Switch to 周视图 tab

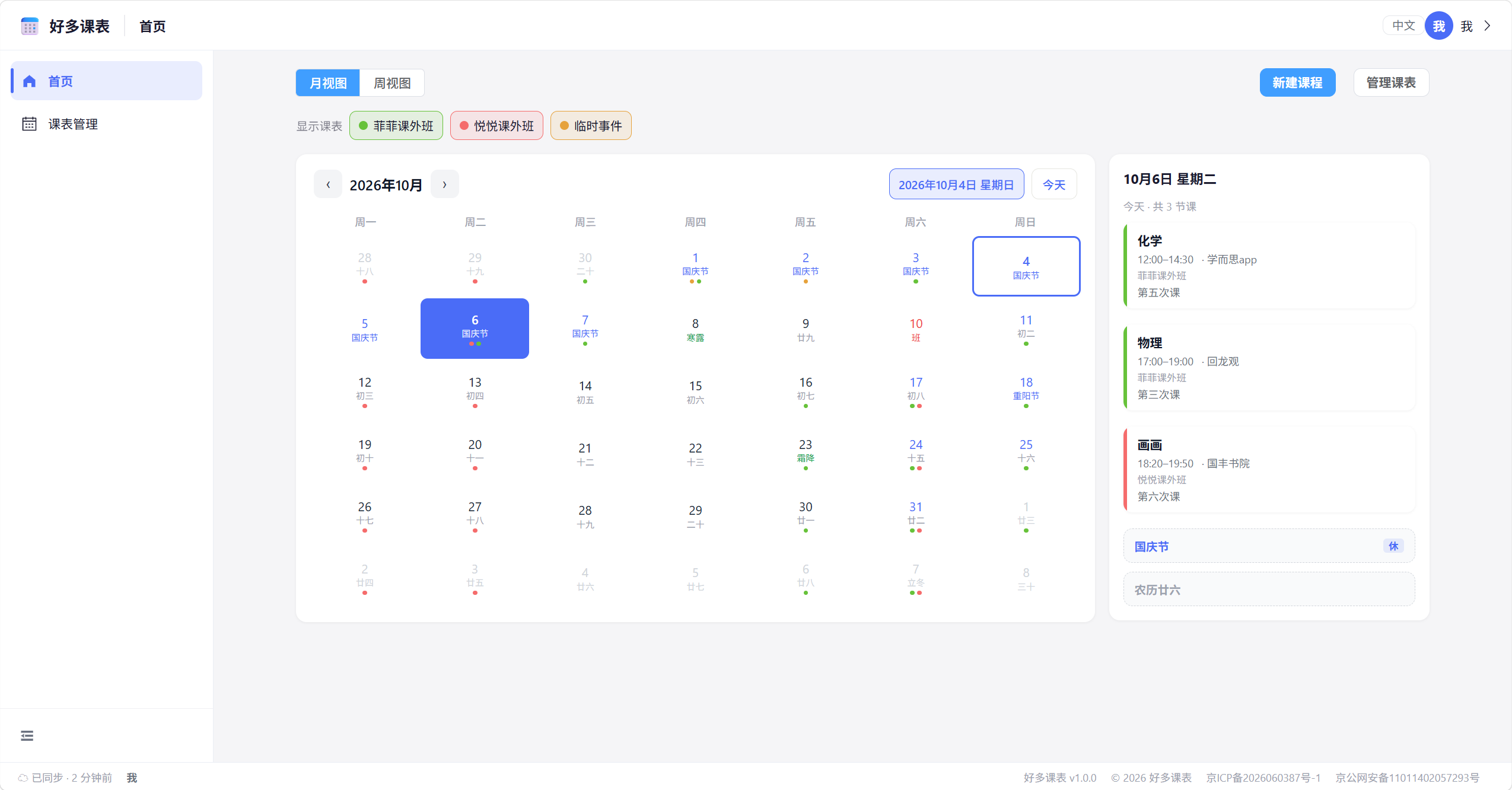coord(392,83)
